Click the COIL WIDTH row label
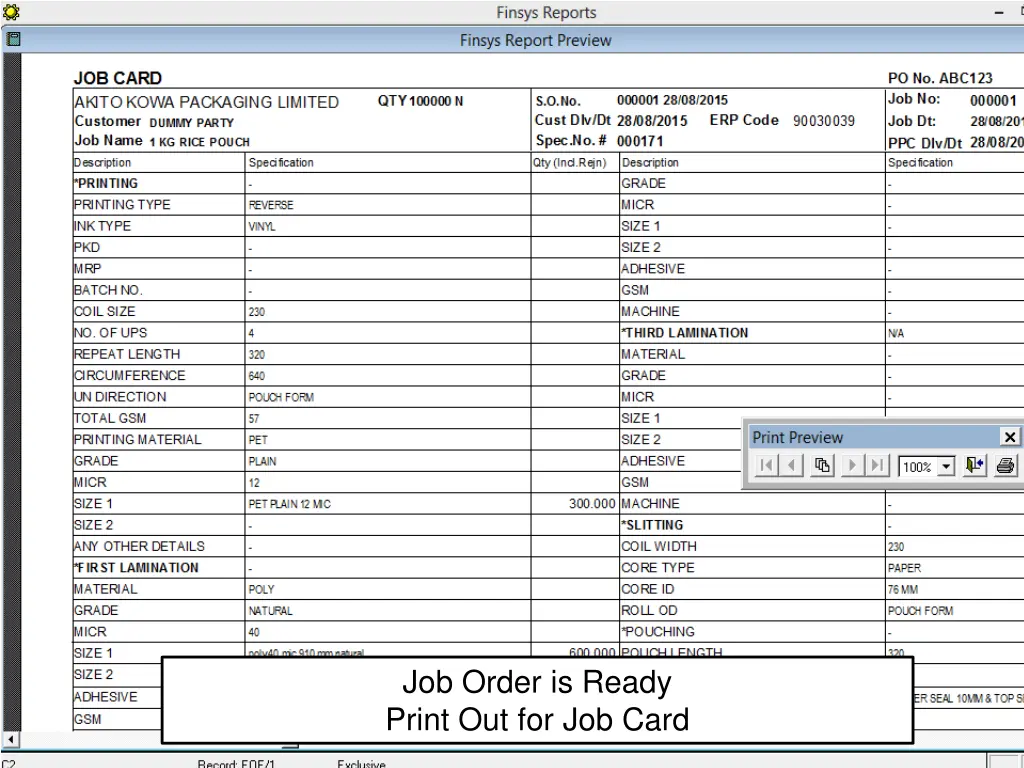The image size is (1024, 768). point(659,546)
